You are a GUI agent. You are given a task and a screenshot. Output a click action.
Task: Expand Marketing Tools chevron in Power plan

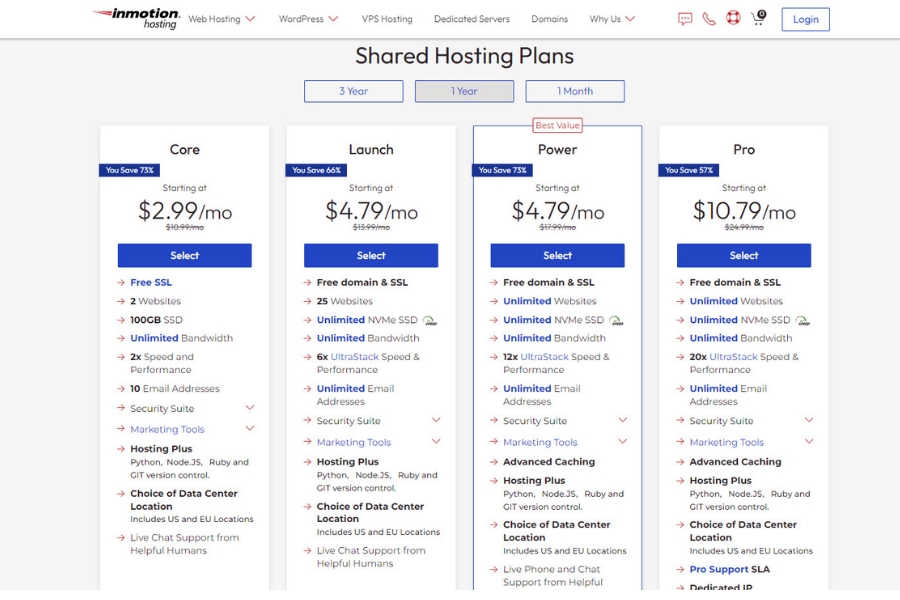pos(623,441)
